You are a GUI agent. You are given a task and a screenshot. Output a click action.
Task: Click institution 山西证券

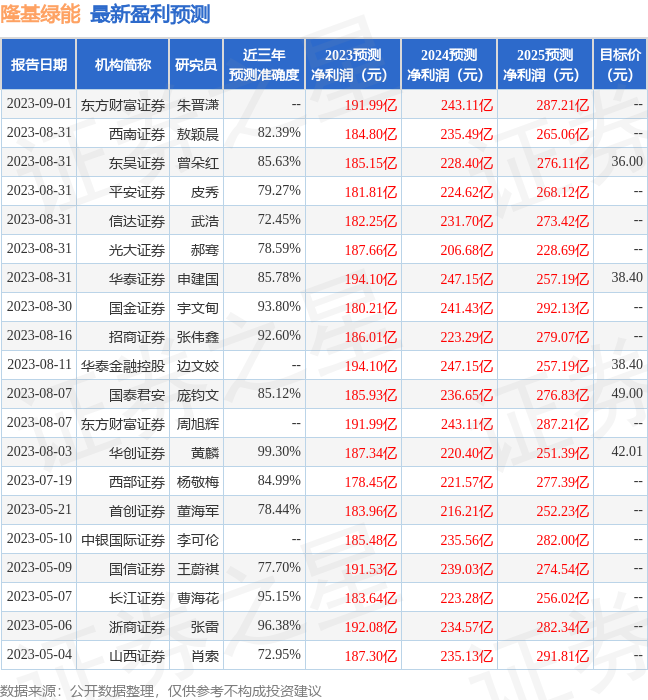point(137,656)
